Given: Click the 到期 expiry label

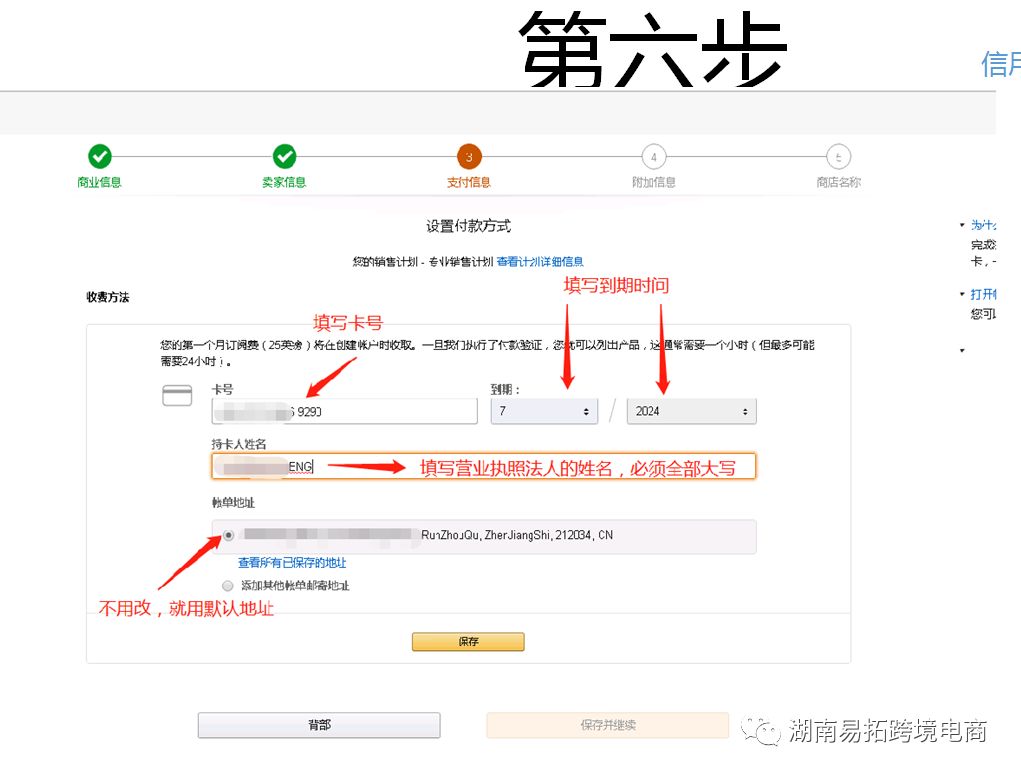Looking at the screenshot, I should pos(505,389).
